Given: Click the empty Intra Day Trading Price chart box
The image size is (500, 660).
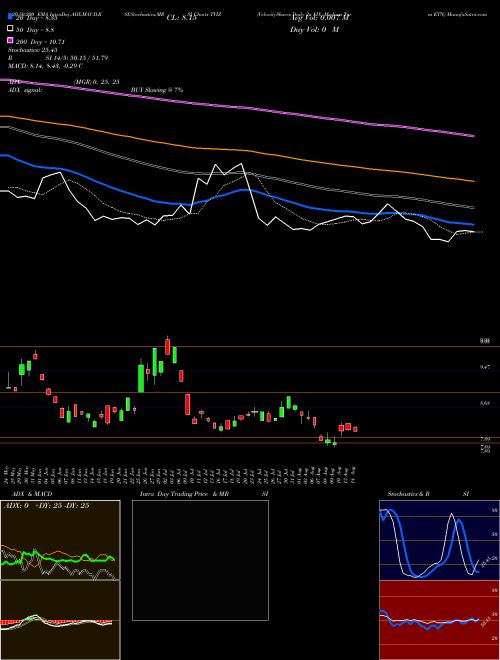Looking at the screenshot, I should pos(200,560).
